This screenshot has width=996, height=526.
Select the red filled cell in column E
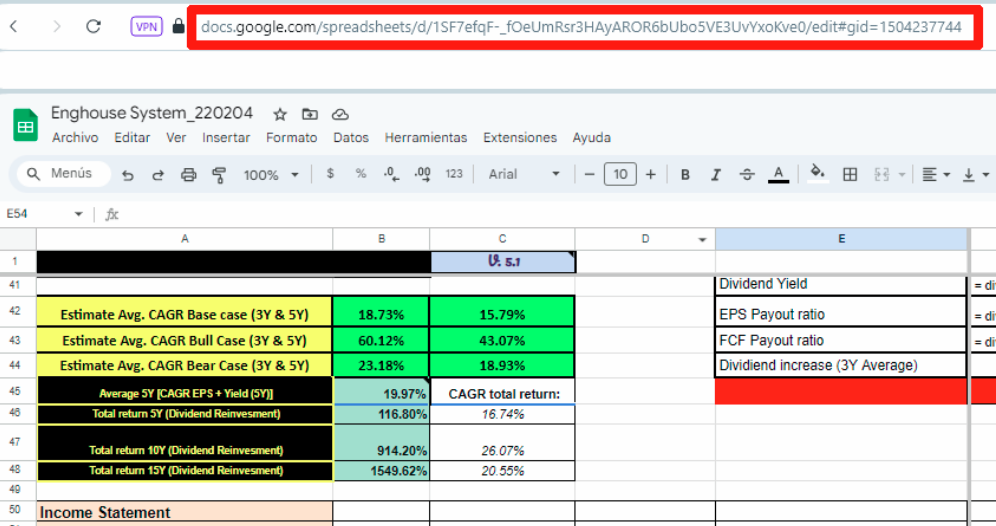coord(841,391)
